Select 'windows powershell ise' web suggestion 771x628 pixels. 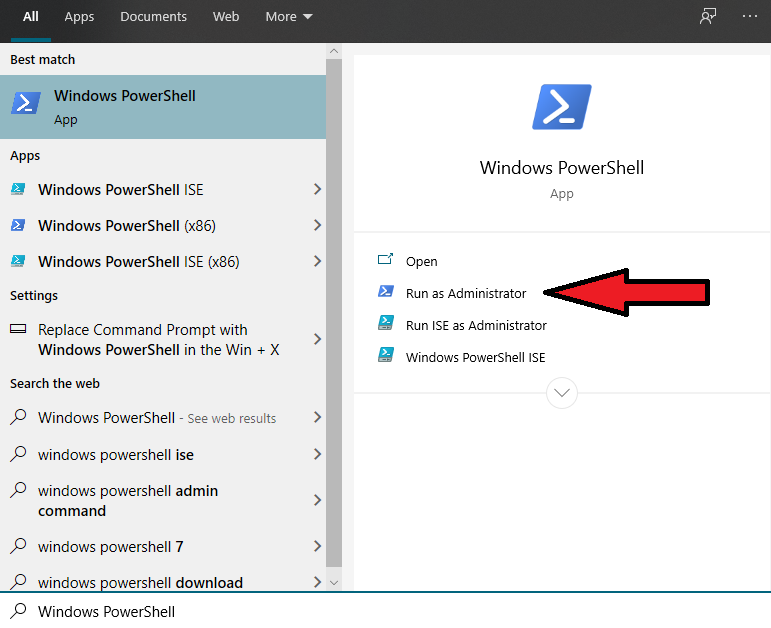pos(163,454)
